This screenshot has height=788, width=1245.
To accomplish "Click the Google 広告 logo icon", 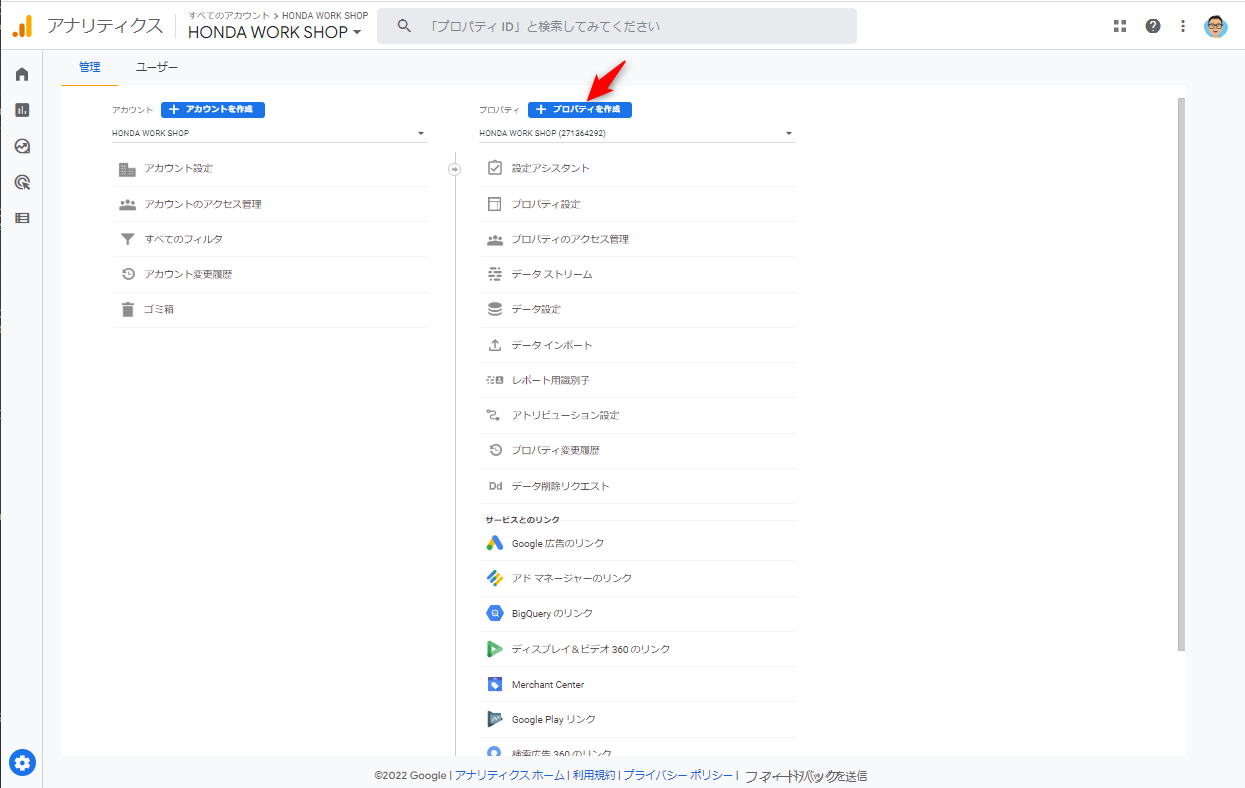I will pyautogui.click(x=494, y=543).
